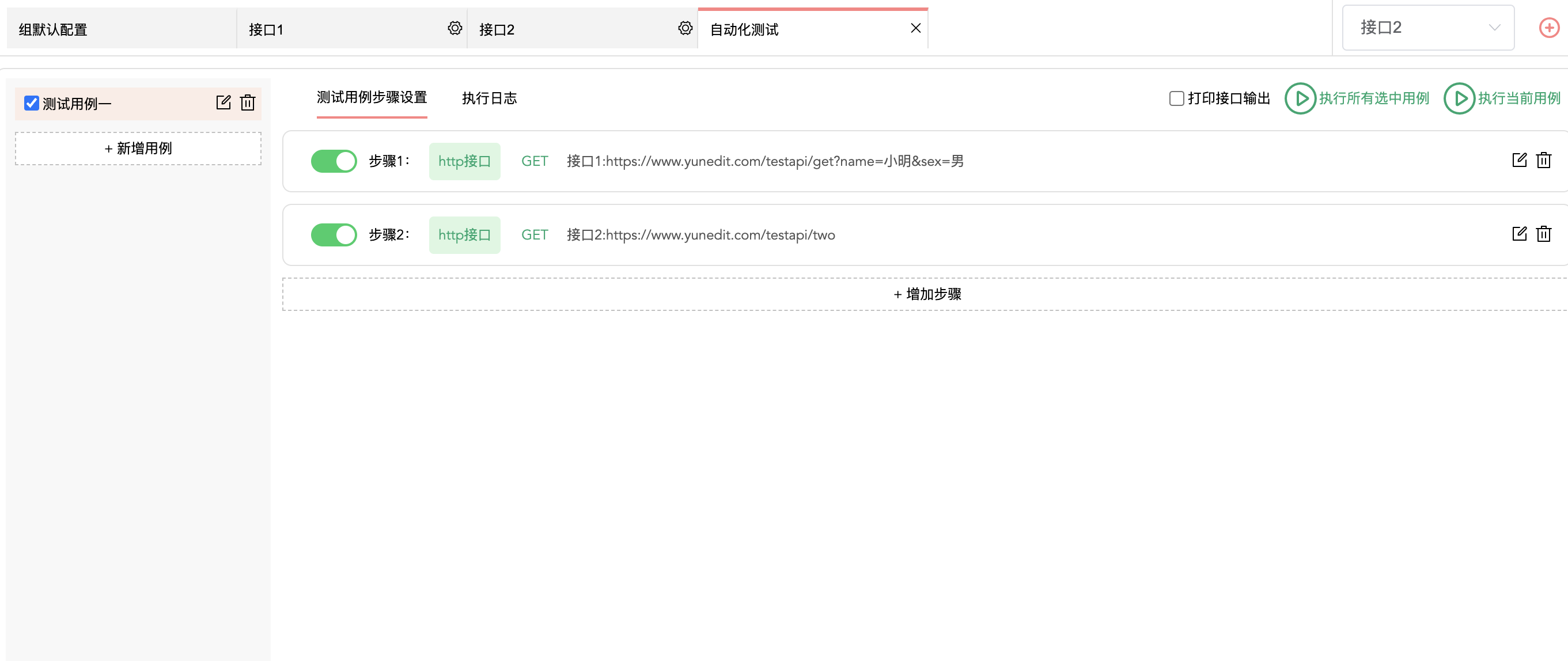This screenshot has height=661, width=1568.
Task: Click GET method label in 步骤2
Action: click(535, 235)
